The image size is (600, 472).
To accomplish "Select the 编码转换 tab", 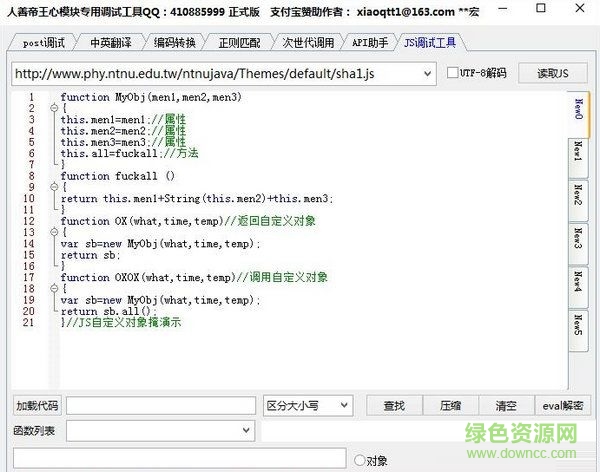I will (x=175, y=43).
